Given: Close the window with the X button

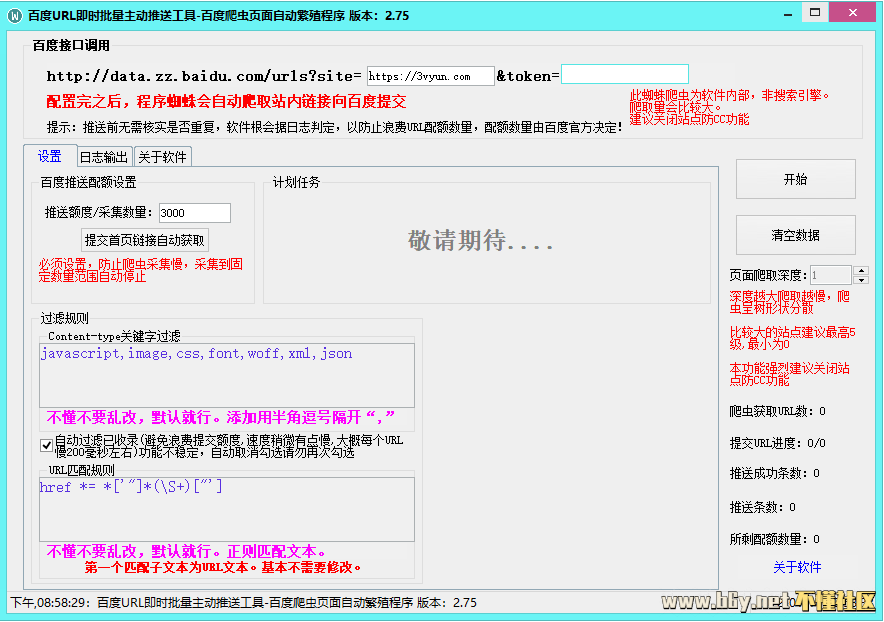Looking at the screenshot, I should pyautogui.click(x=852, y=12).
